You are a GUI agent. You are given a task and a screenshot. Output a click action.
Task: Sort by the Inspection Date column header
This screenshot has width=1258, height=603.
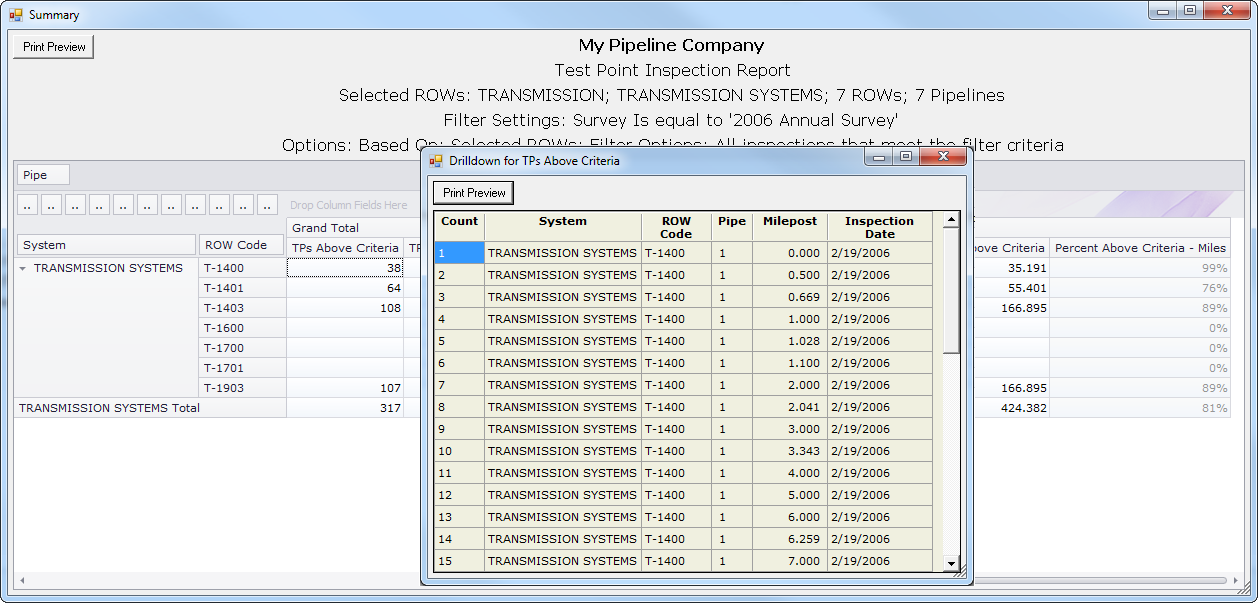(879, 227)
